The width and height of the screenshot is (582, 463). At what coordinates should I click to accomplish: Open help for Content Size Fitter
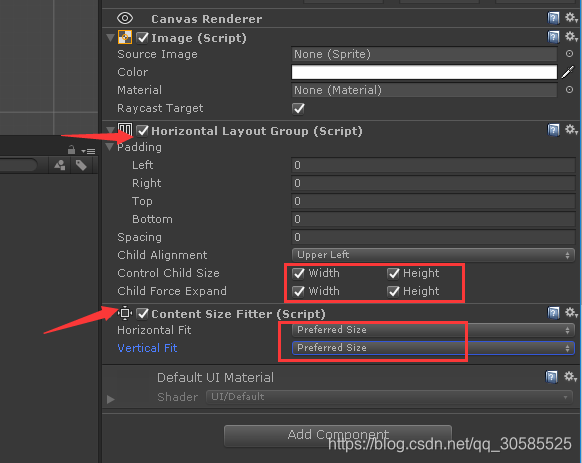click(x=553, y=313)
